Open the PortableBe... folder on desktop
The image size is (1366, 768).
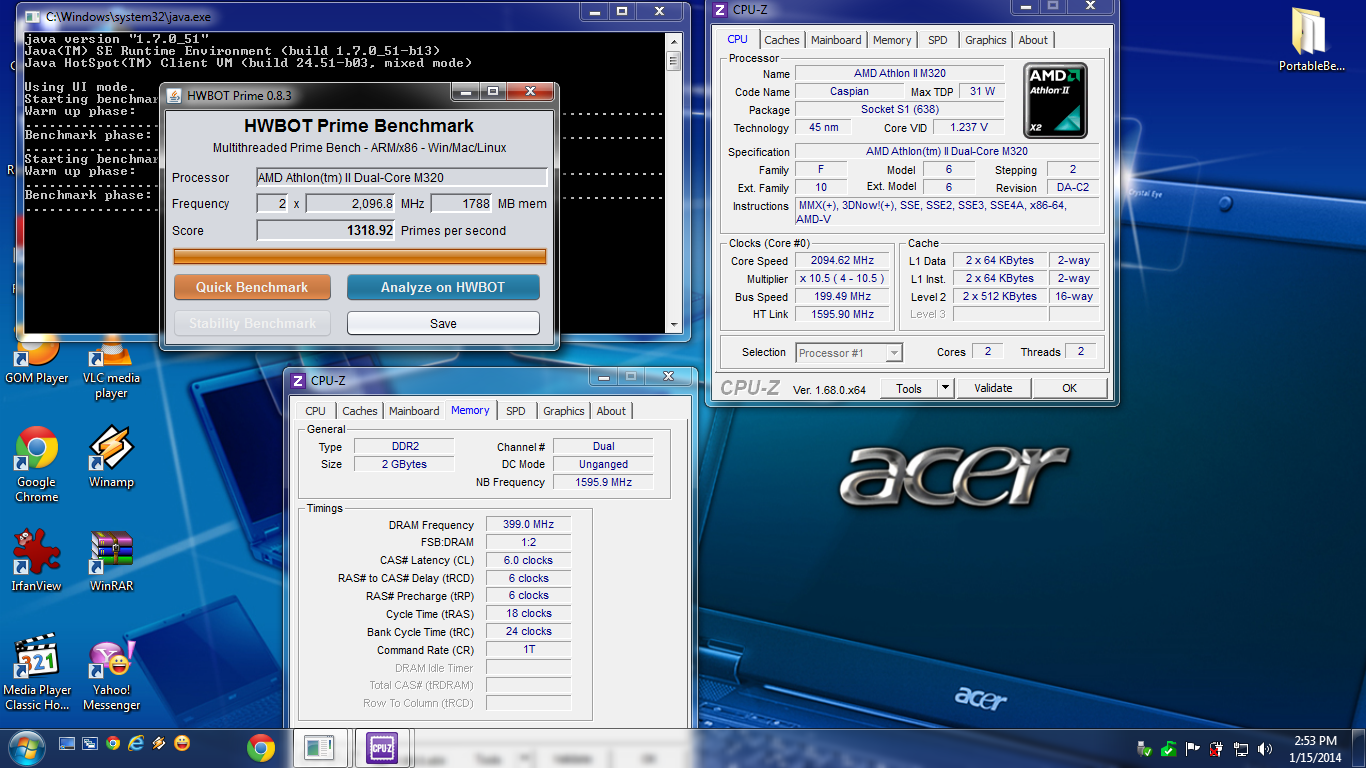[1312, 41]
